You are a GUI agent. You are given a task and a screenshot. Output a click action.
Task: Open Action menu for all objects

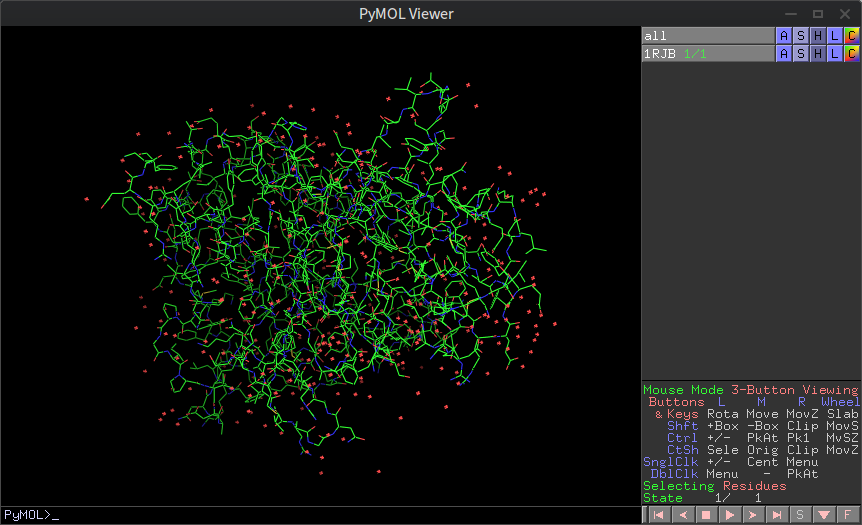(x=783, y=36)
